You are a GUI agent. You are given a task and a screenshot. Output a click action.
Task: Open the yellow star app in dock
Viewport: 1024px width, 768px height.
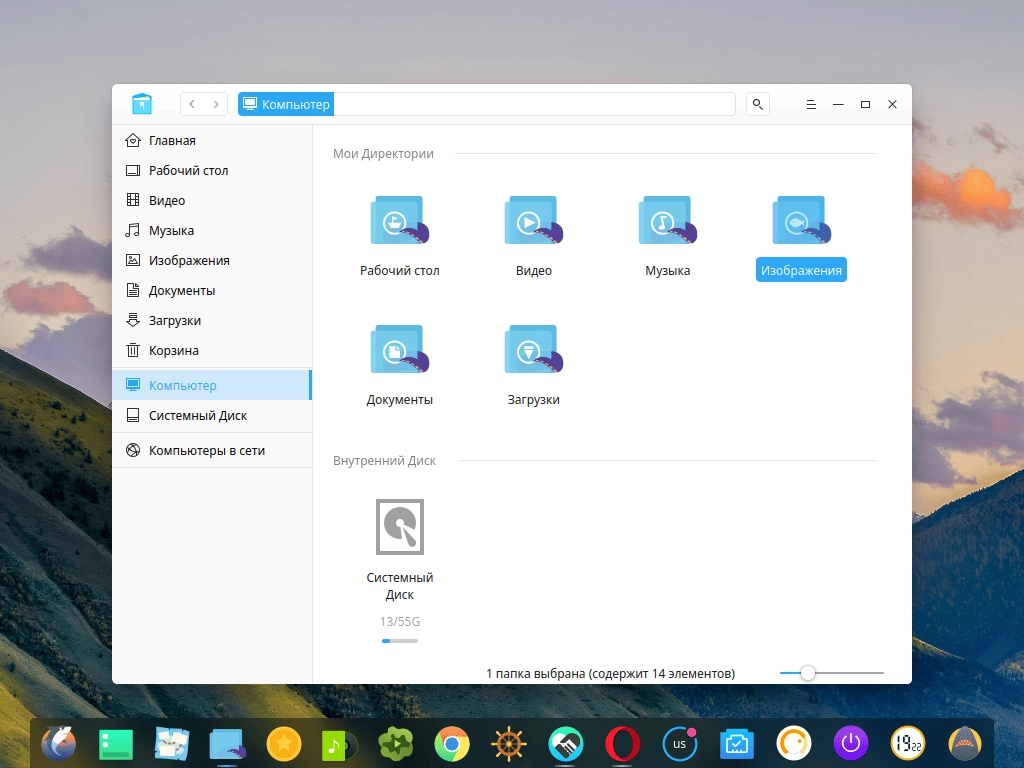point(284,744)
